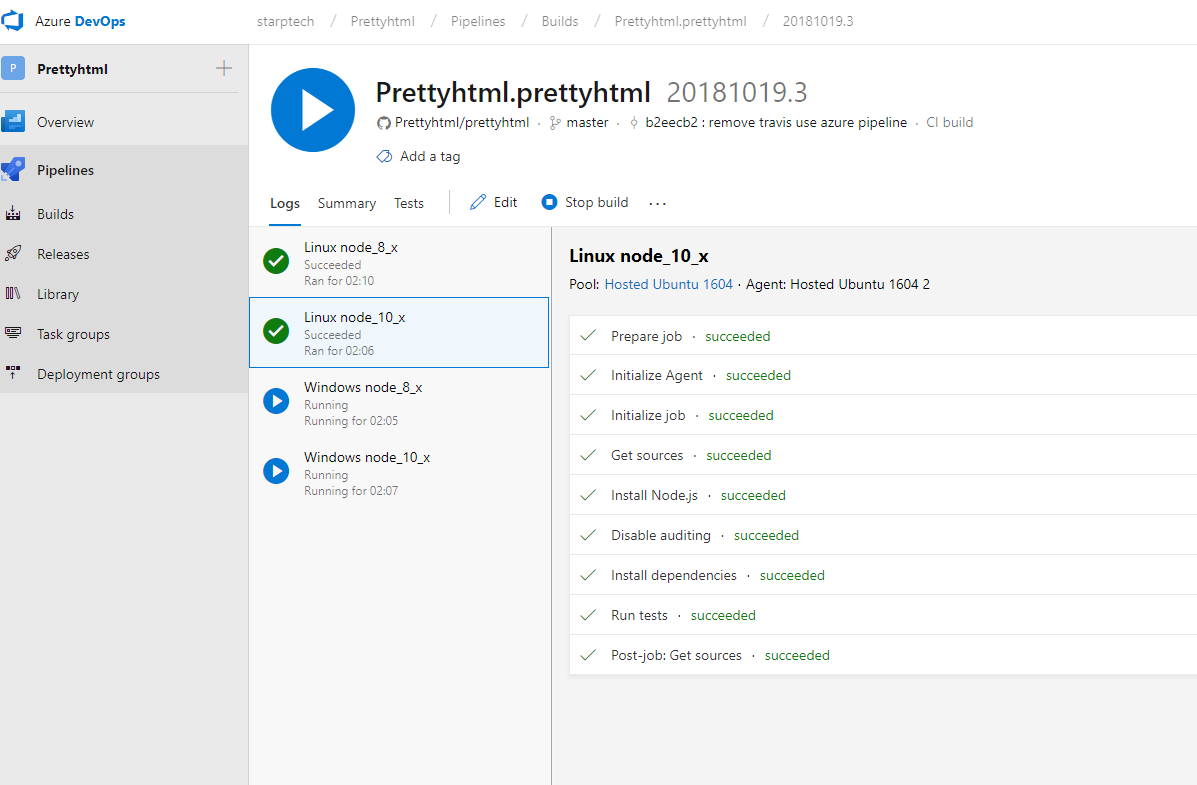Open the Prepare job step log
The width and height of the screenshot is (1197, 785).
pos(883,336)
